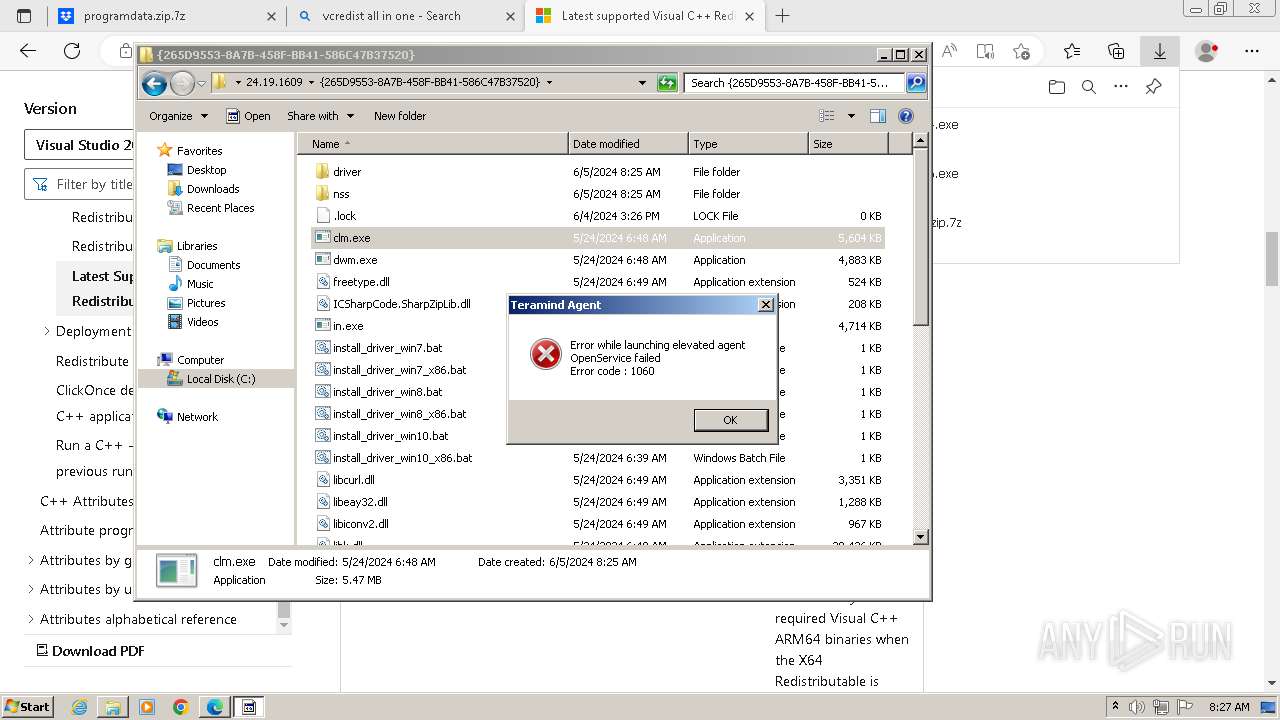Image resolution: width=1280 pixels, height=720 pixels.
Task: Open Documents library
Action: (x=213, y=265)
